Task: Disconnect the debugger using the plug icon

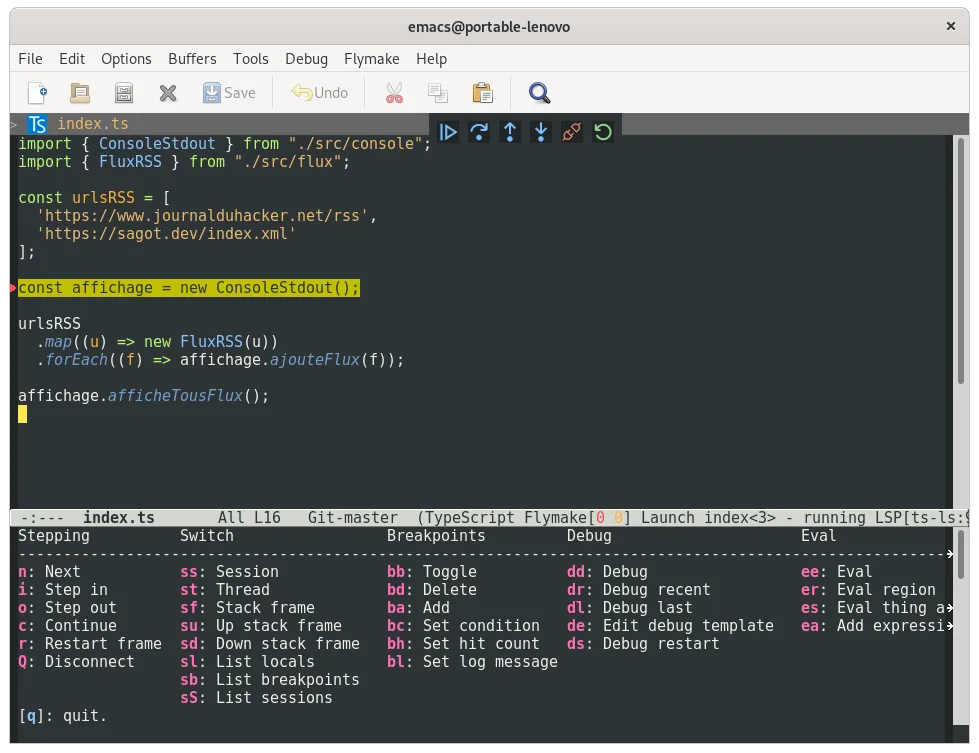Action: pos(571,131)
